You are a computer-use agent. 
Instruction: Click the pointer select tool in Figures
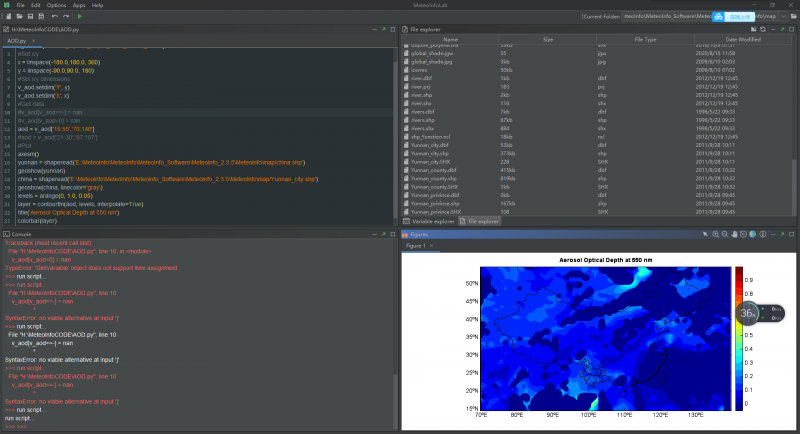[x=706, y=234]
